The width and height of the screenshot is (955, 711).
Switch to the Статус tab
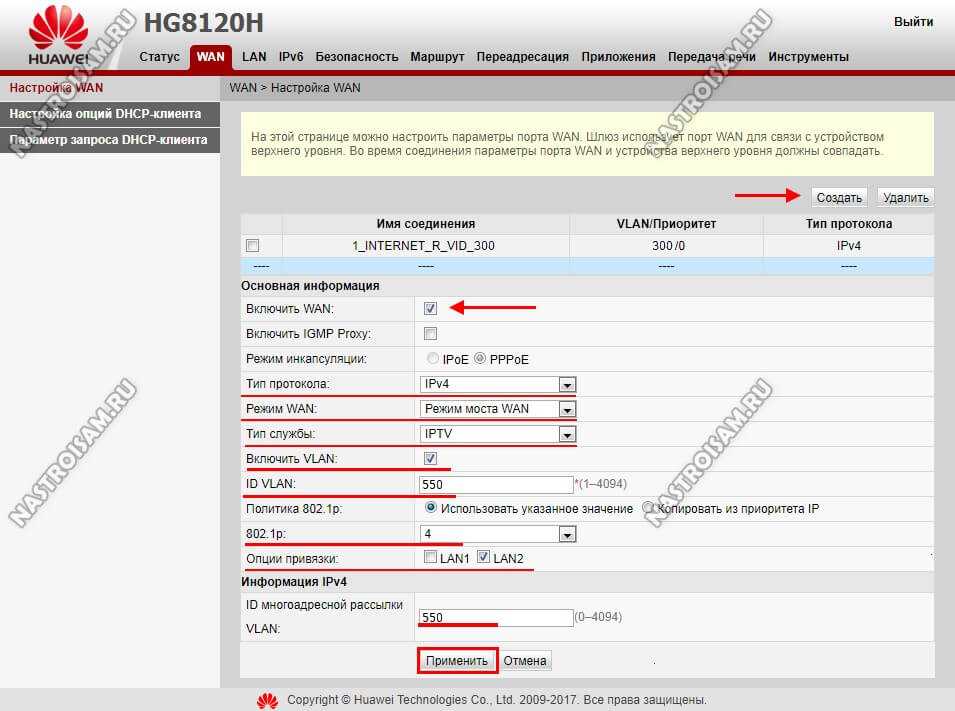pos(160,57)
